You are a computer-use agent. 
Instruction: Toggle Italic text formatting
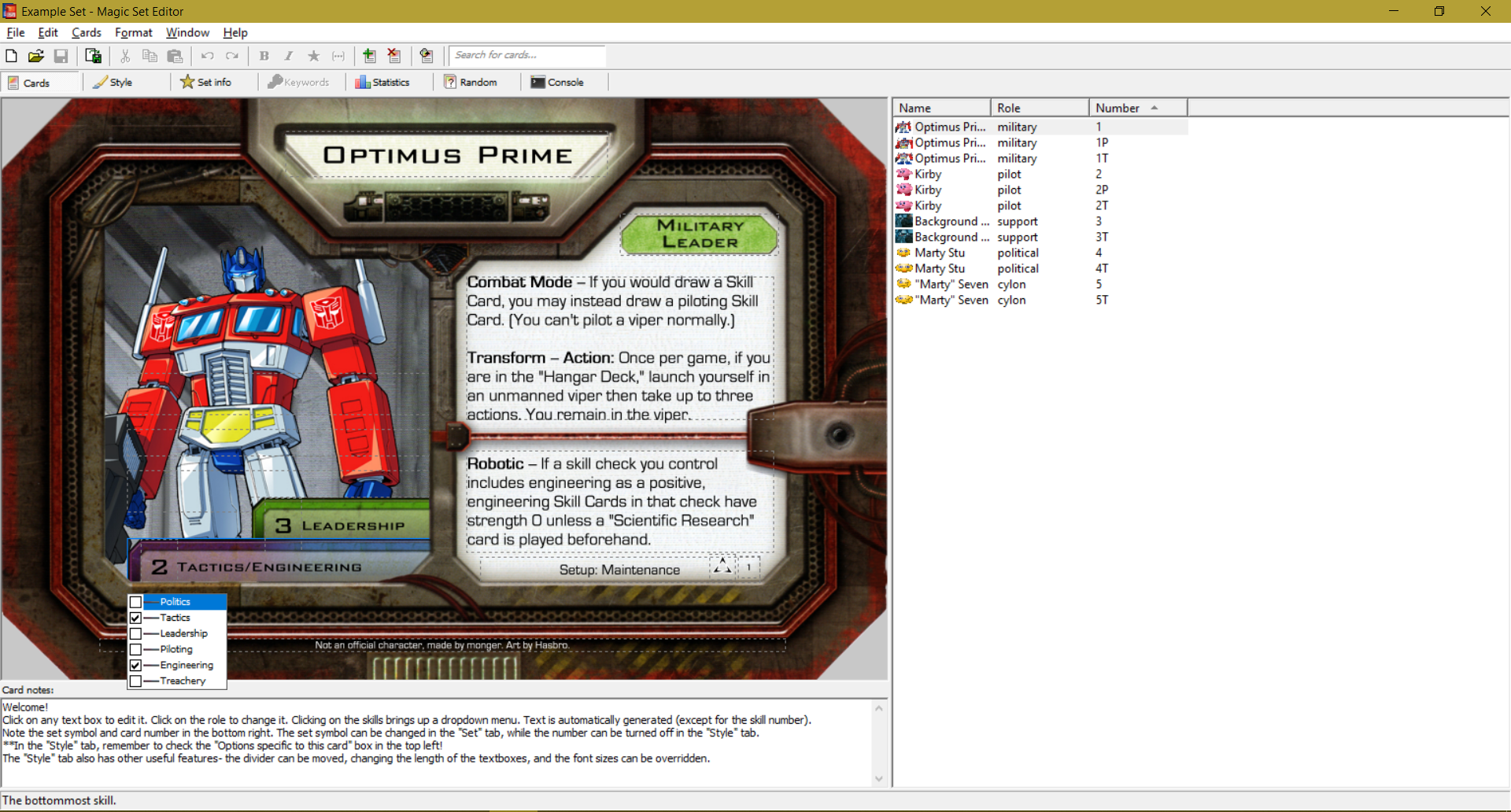[289, 56]
